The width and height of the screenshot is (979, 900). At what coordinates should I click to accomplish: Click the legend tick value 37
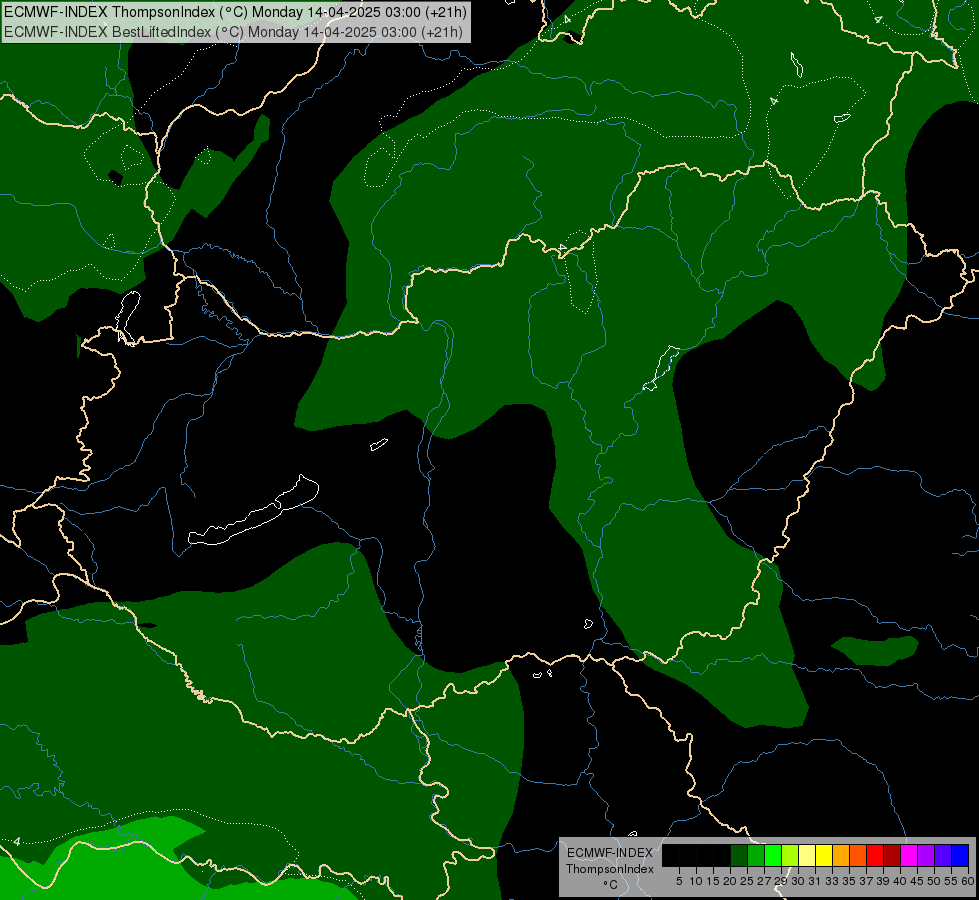pos(866,881)
